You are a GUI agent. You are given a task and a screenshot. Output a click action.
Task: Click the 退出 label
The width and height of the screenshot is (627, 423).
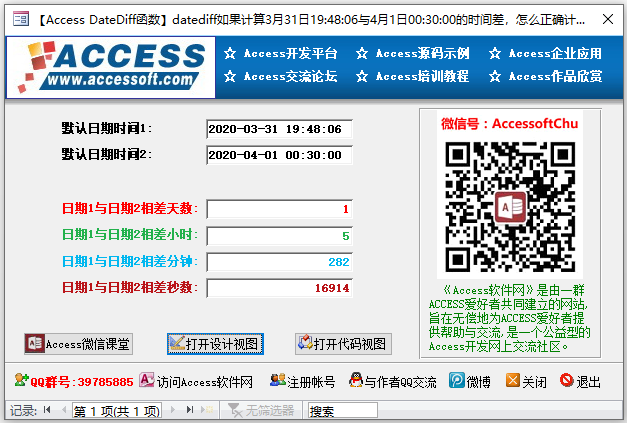588,382
